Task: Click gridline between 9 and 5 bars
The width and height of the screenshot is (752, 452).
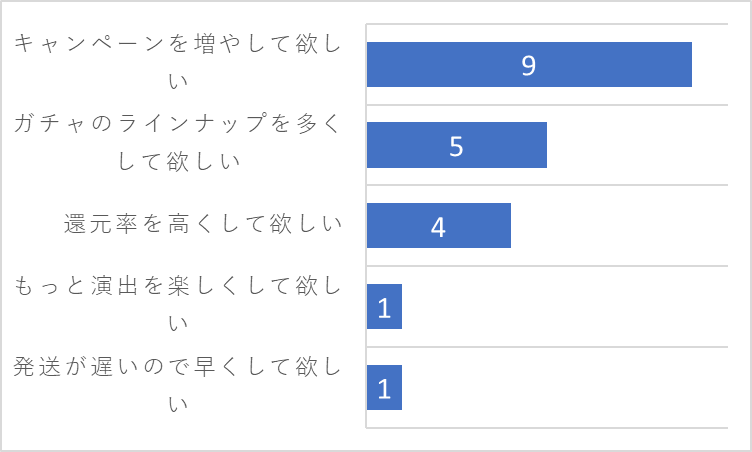Action: click(x=547, y=105)
